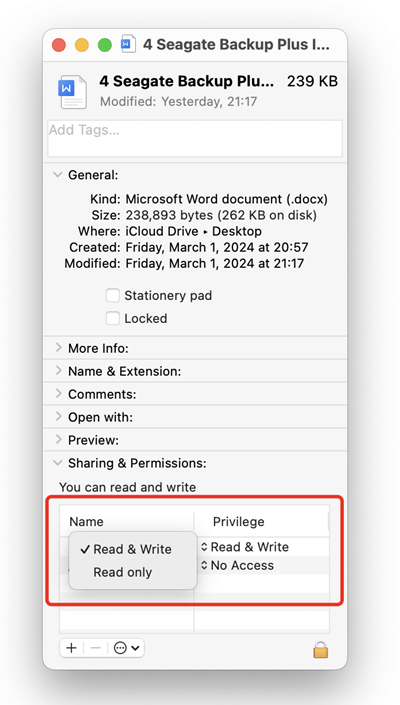Click the Name column header
This screenshot has width=400, height=705.
click(x=86, y=522)
